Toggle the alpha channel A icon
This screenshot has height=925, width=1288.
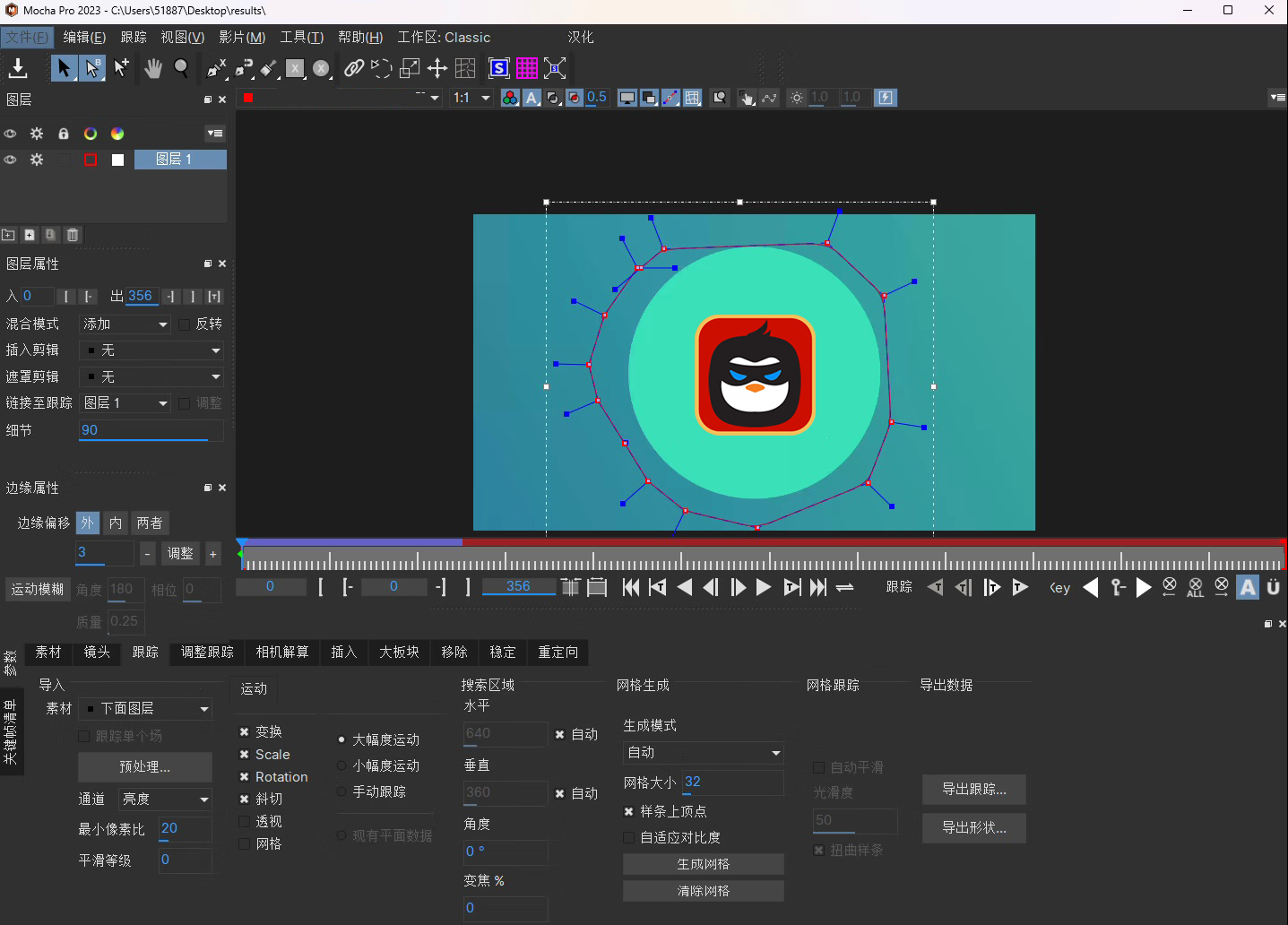tap(532, 98)
